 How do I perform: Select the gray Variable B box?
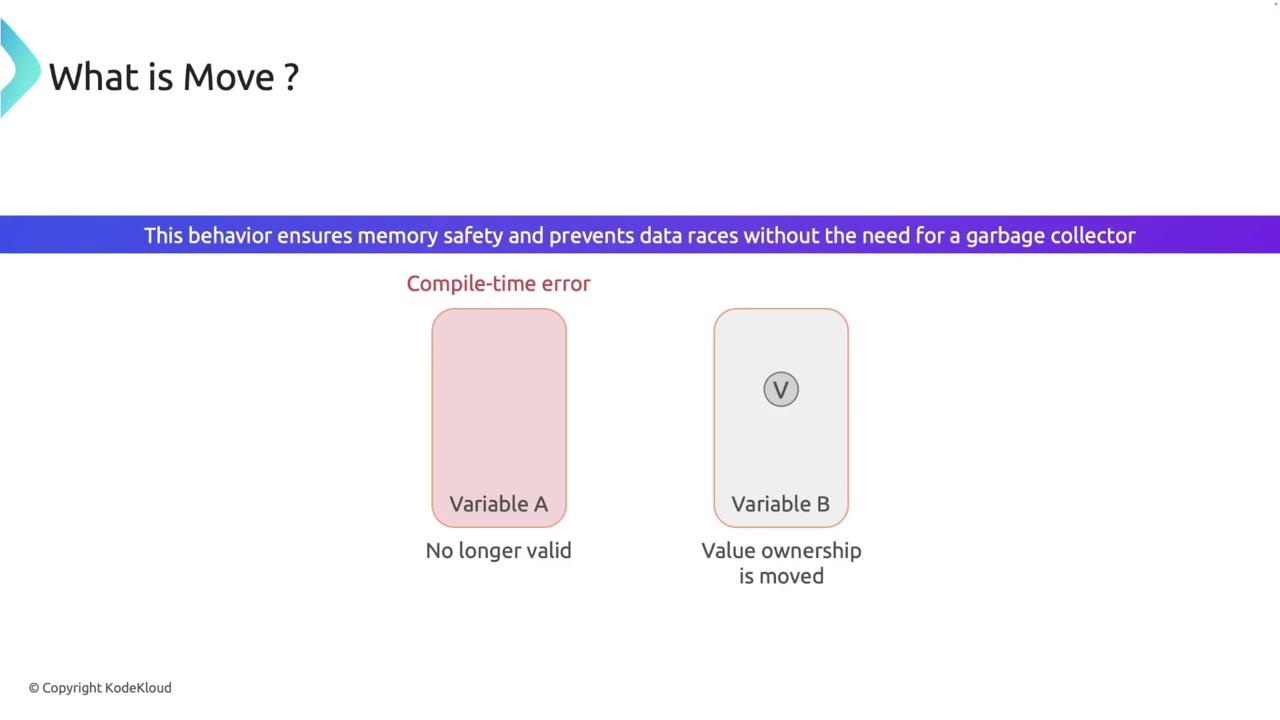pos(781,440)
